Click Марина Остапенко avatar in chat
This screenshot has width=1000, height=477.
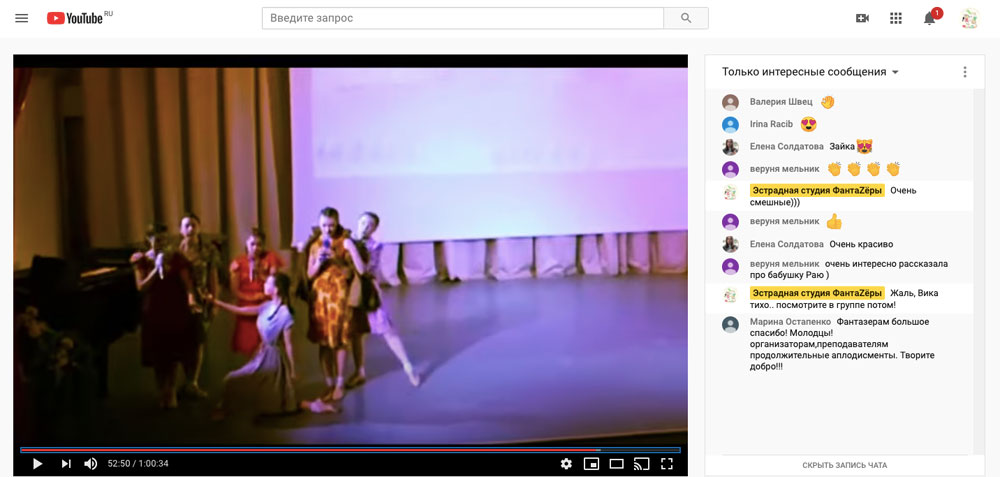tap(730, 324)
